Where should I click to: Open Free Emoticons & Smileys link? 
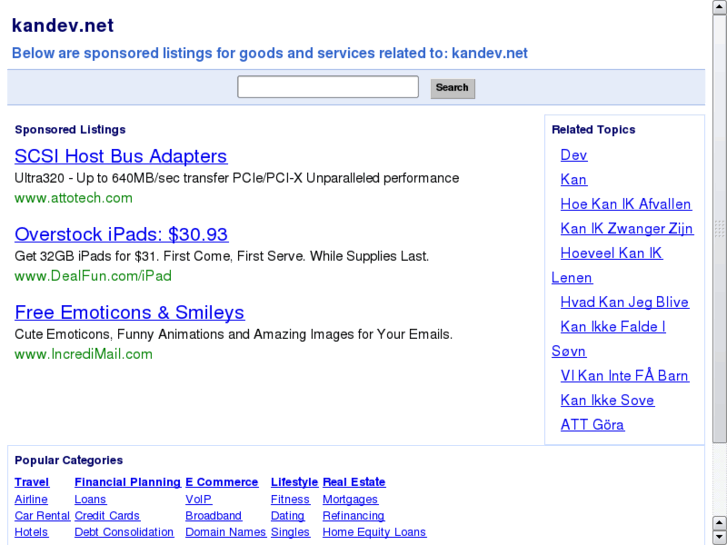(x=129, y=312)
